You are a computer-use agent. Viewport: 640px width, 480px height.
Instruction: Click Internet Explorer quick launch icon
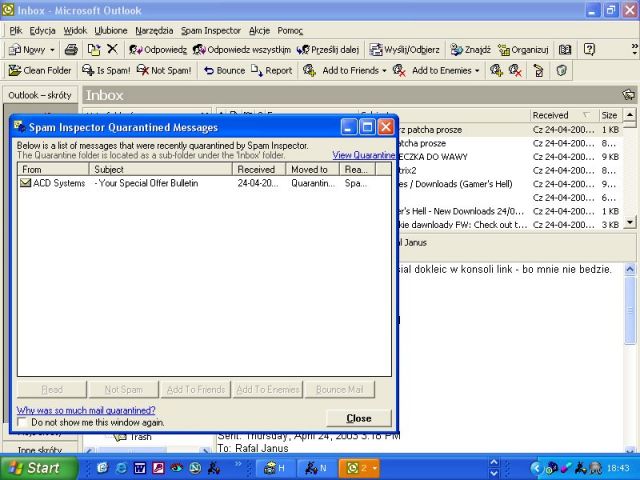121,468
